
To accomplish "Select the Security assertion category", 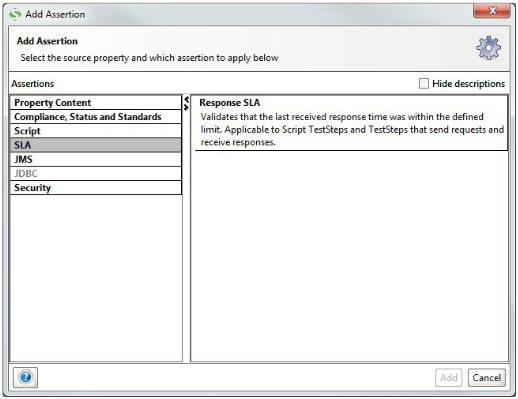I will [96, 188].
